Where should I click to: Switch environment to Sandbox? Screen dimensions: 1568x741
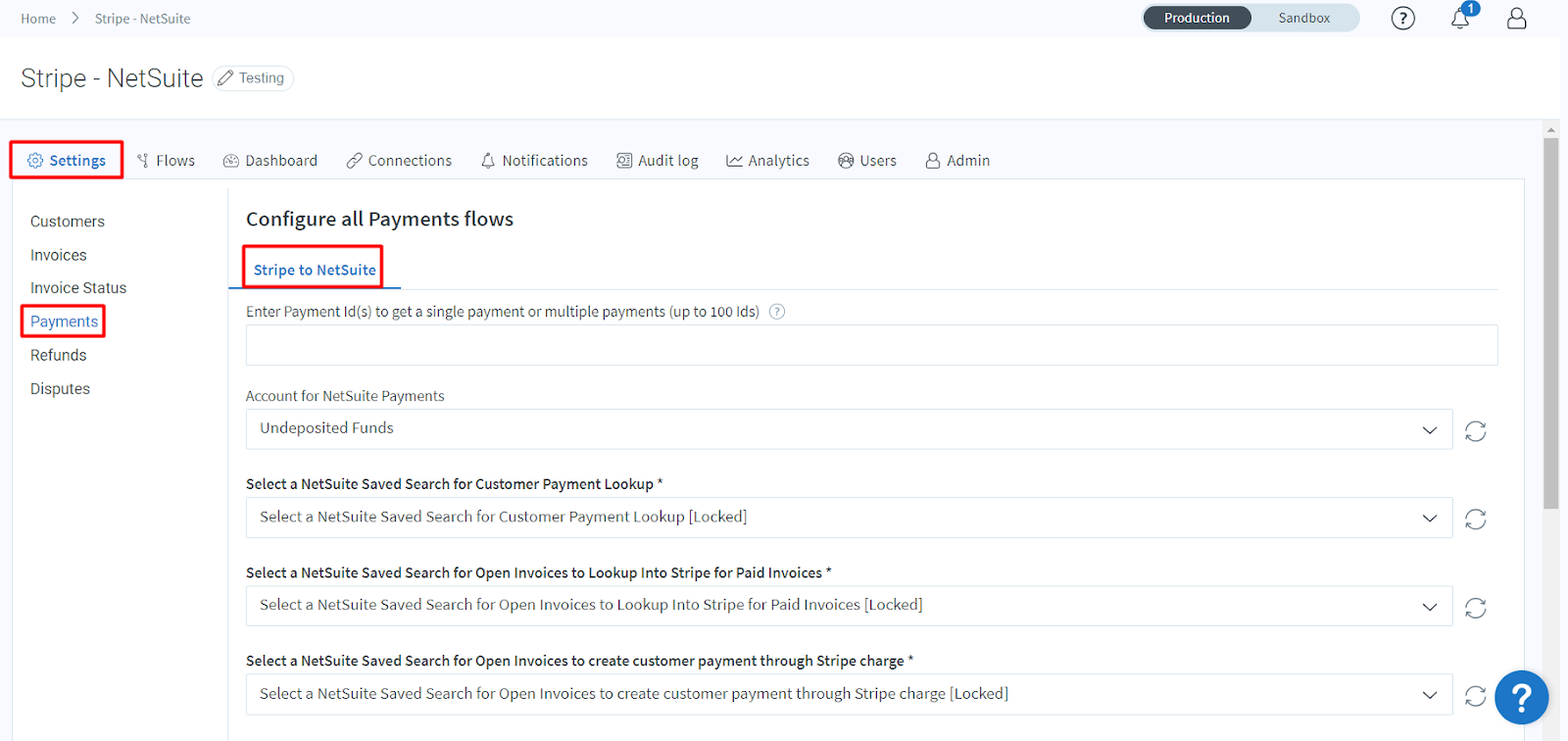[x=1303, y=18]
